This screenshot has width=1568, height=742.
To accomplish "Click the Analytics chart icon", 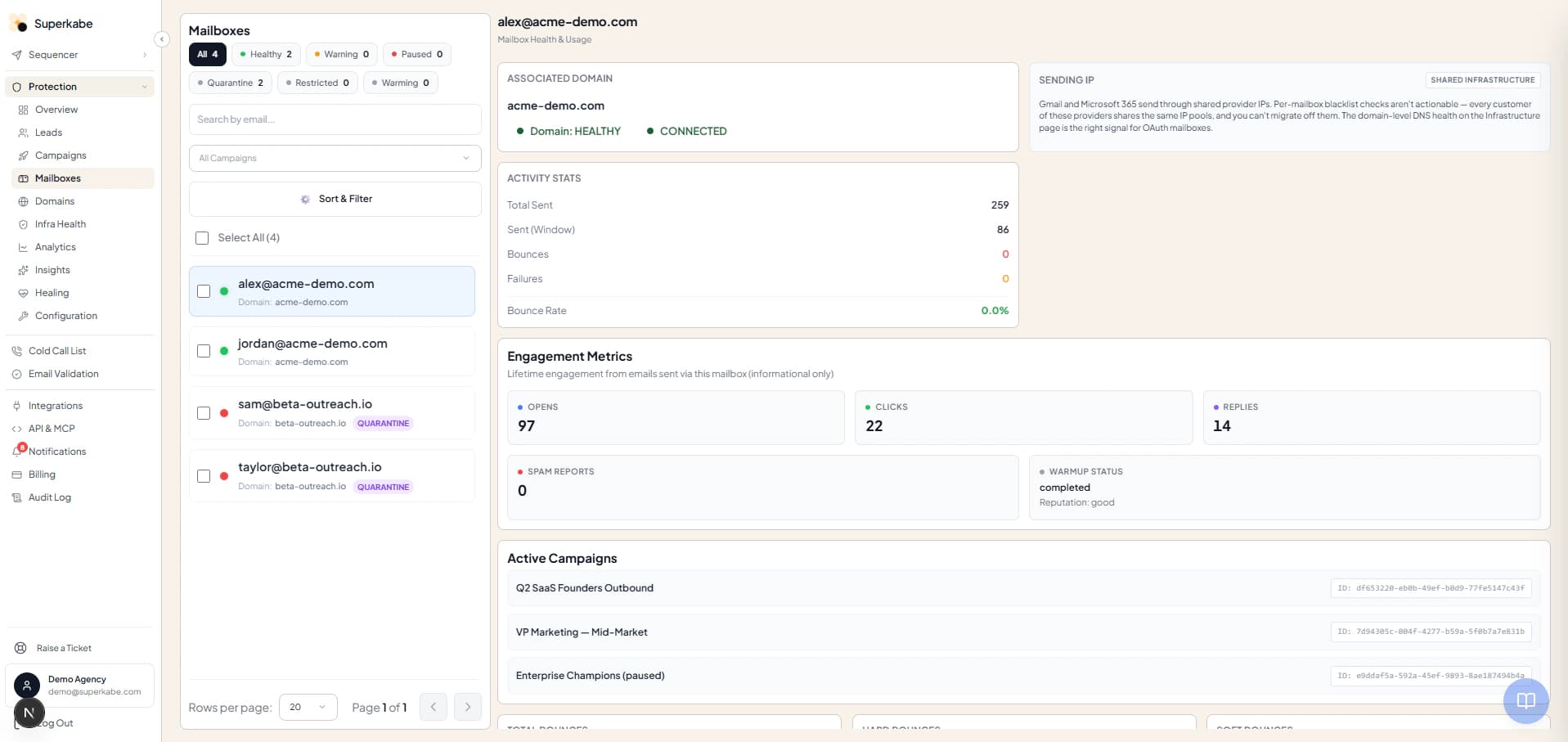I will click(x=24, y=247).
